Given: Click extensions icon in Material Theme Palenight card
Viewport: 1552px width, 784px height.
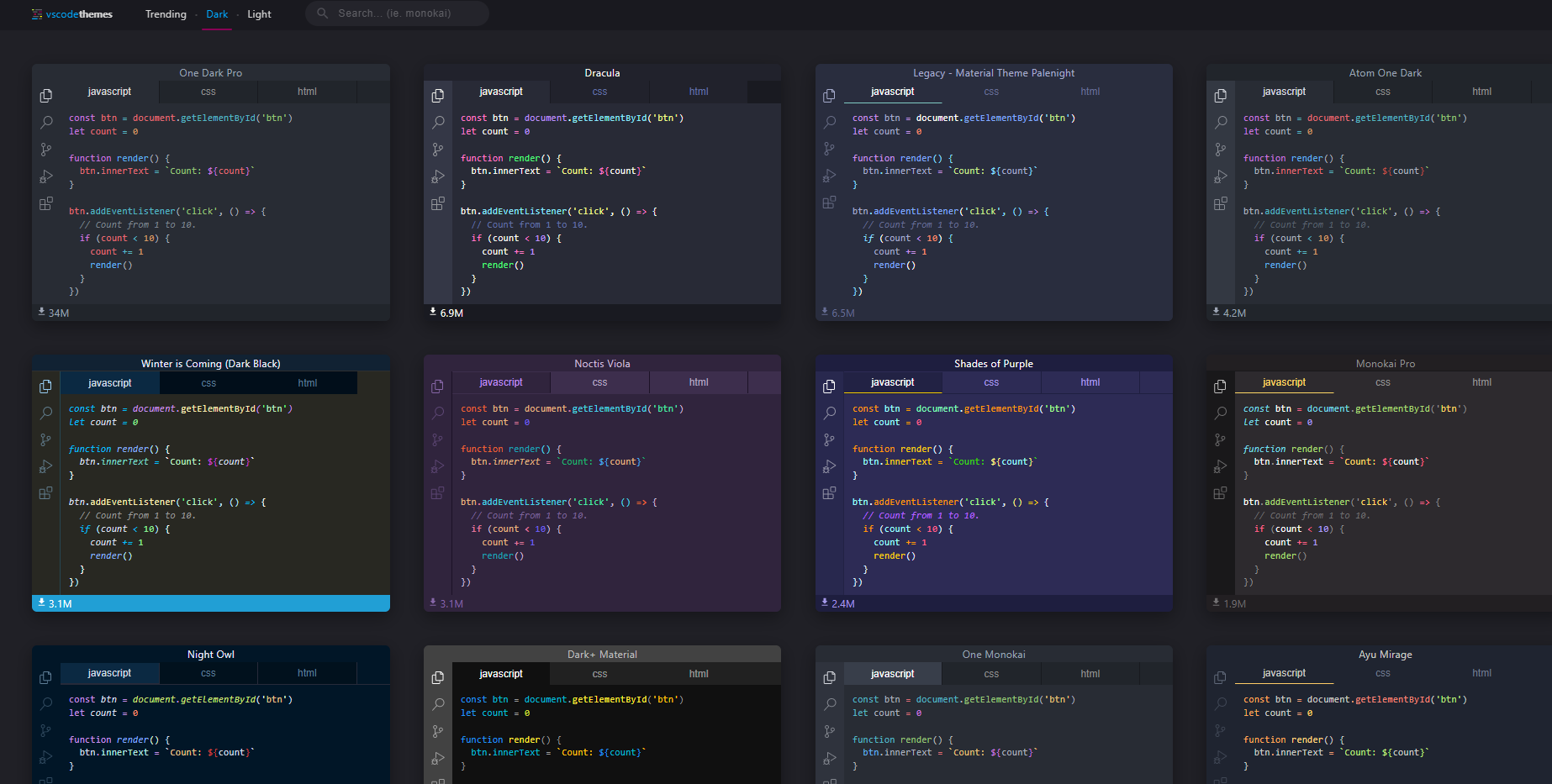Looking at the screenshot, I should pyautogui.click(x=829, y=203).
